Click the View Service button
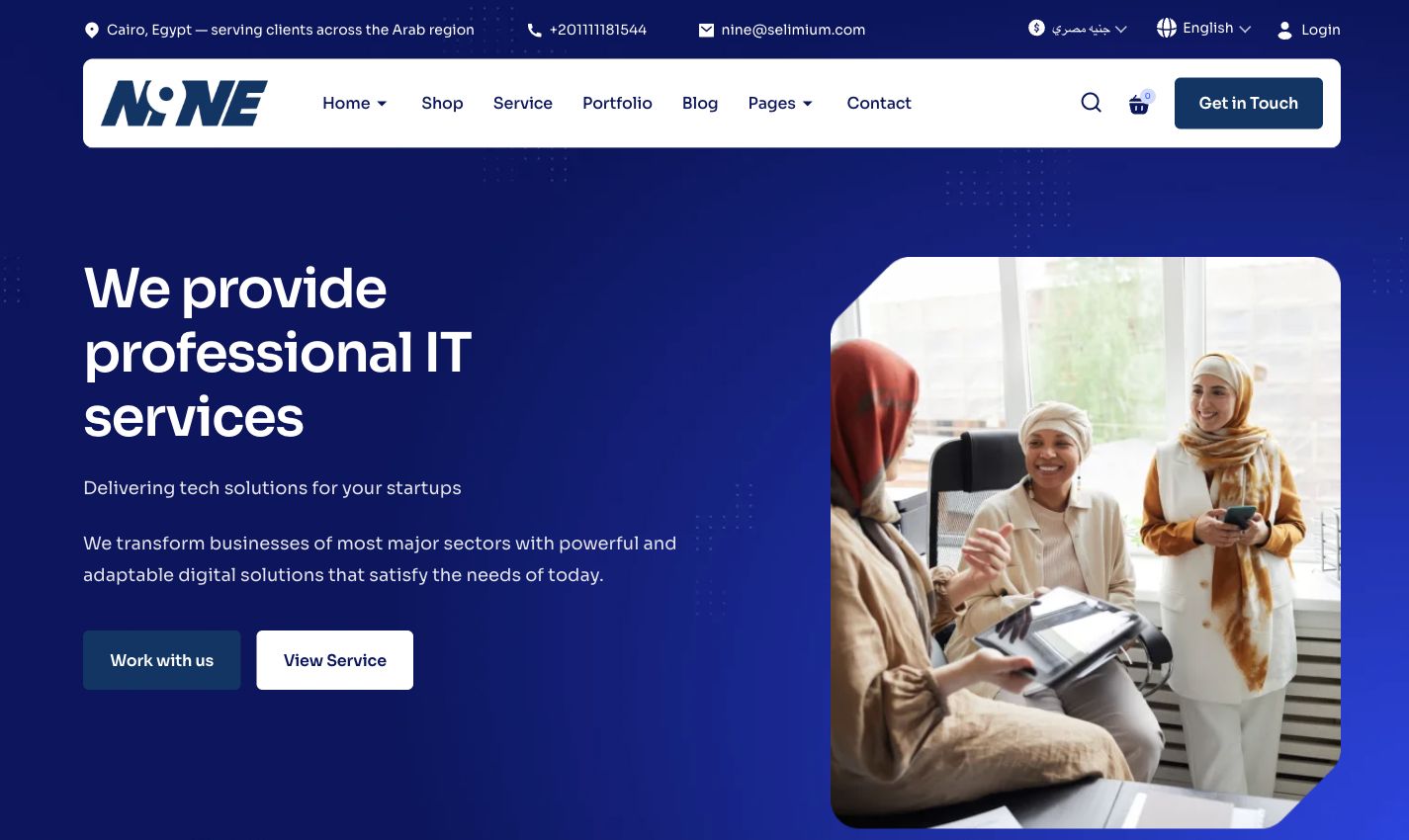The image size is (1409, 840). [x=335, y=660]
